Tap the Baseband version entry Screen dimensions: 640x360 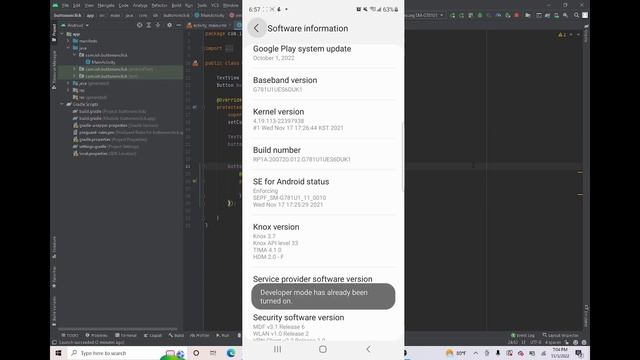click(x=323, y=84)
